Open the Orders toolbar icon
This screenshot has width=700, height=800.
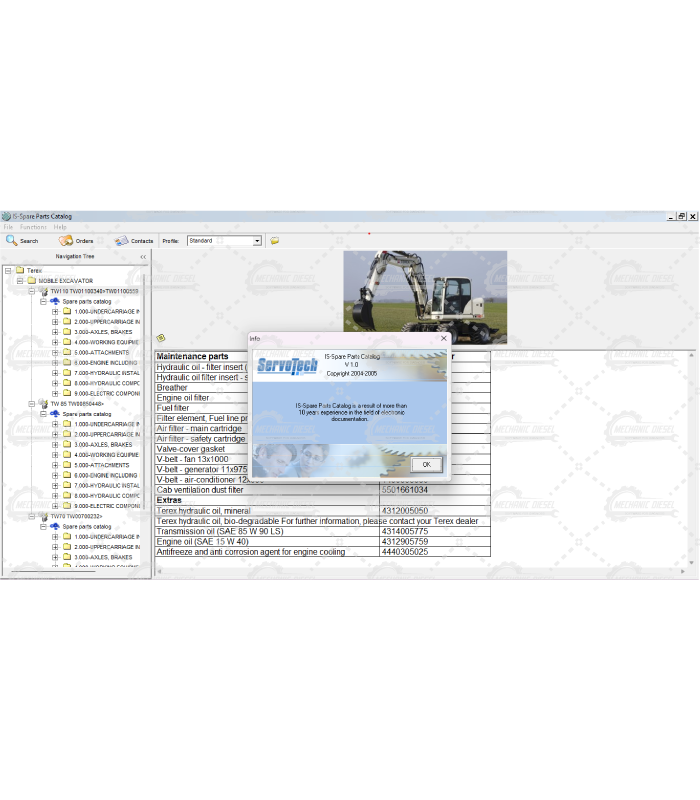(x=66, y=240)
